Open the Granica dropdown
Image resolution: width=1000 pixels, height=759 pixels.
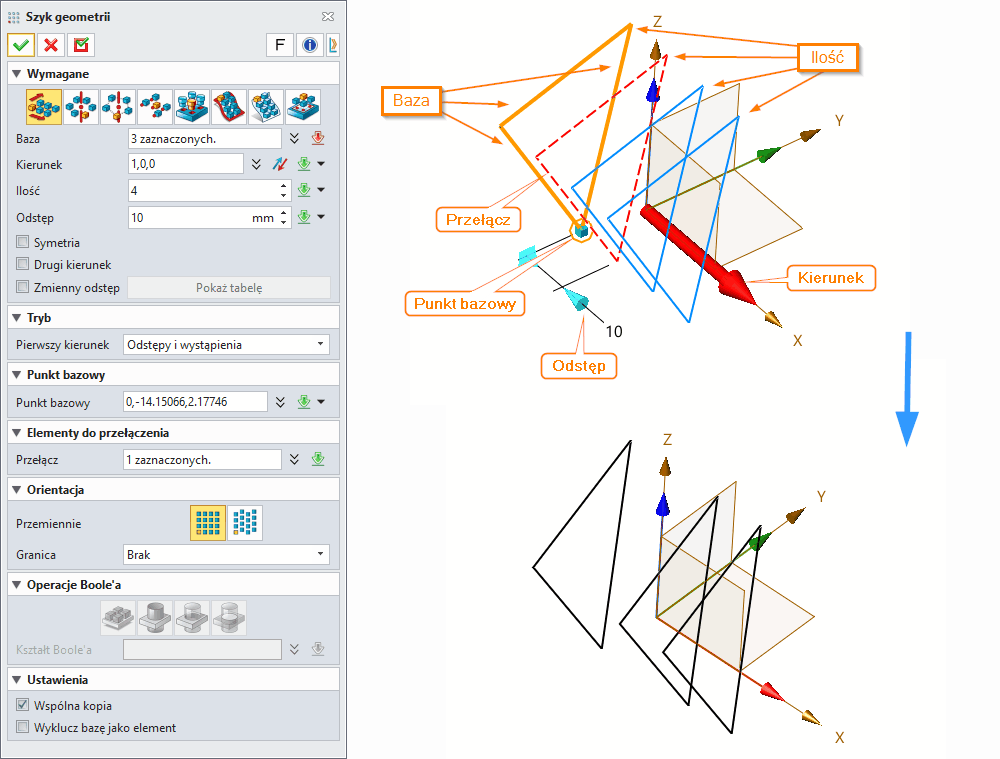[x=226, y=554]
